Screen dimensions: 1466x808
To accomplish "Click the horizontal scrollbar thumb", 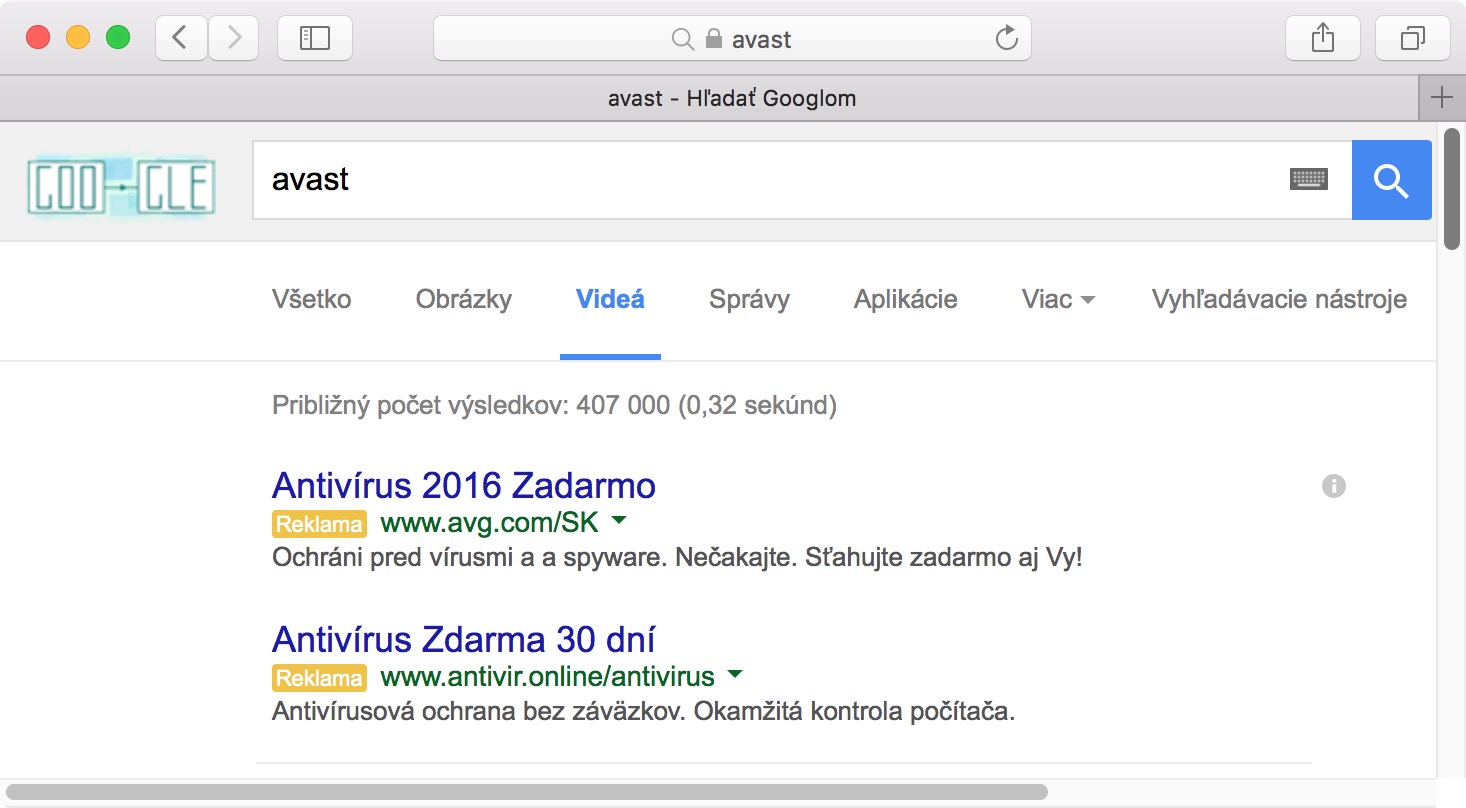I will pyautogui.click(x=526, y=793).
